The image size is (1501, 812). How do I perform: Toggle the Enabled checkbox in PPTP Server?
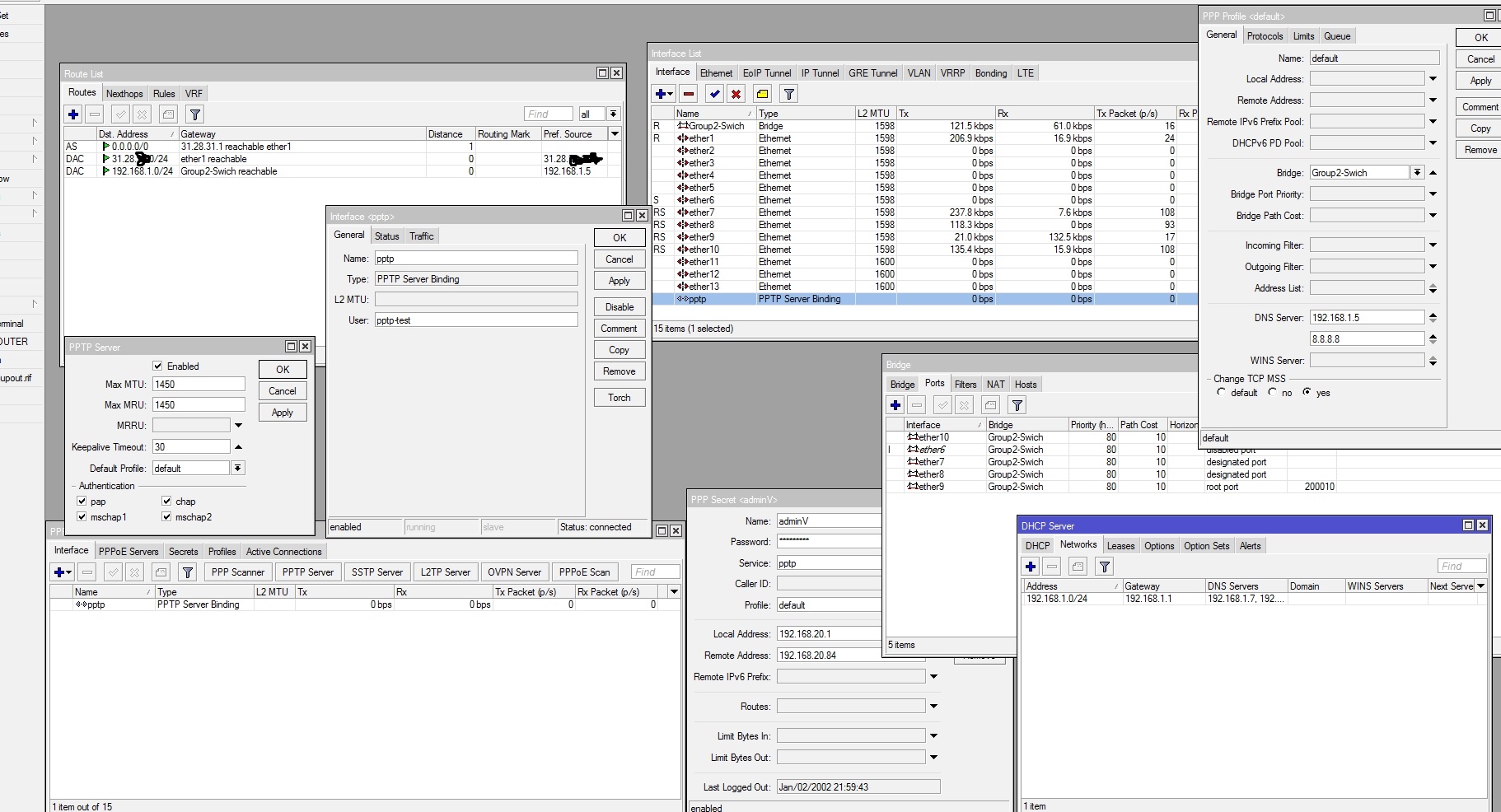[158, 366]
